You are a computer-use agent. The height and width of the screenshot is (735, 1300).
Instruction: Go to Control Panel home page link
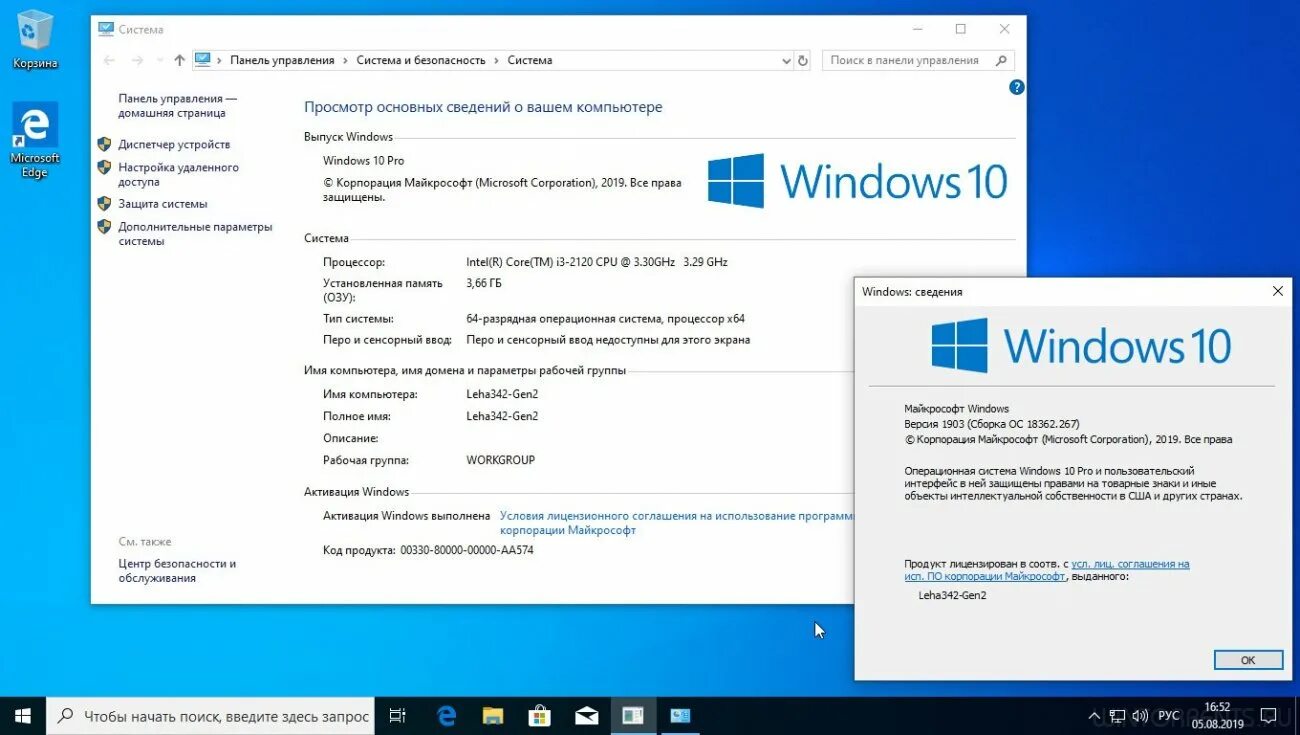[x=177, y=106]
